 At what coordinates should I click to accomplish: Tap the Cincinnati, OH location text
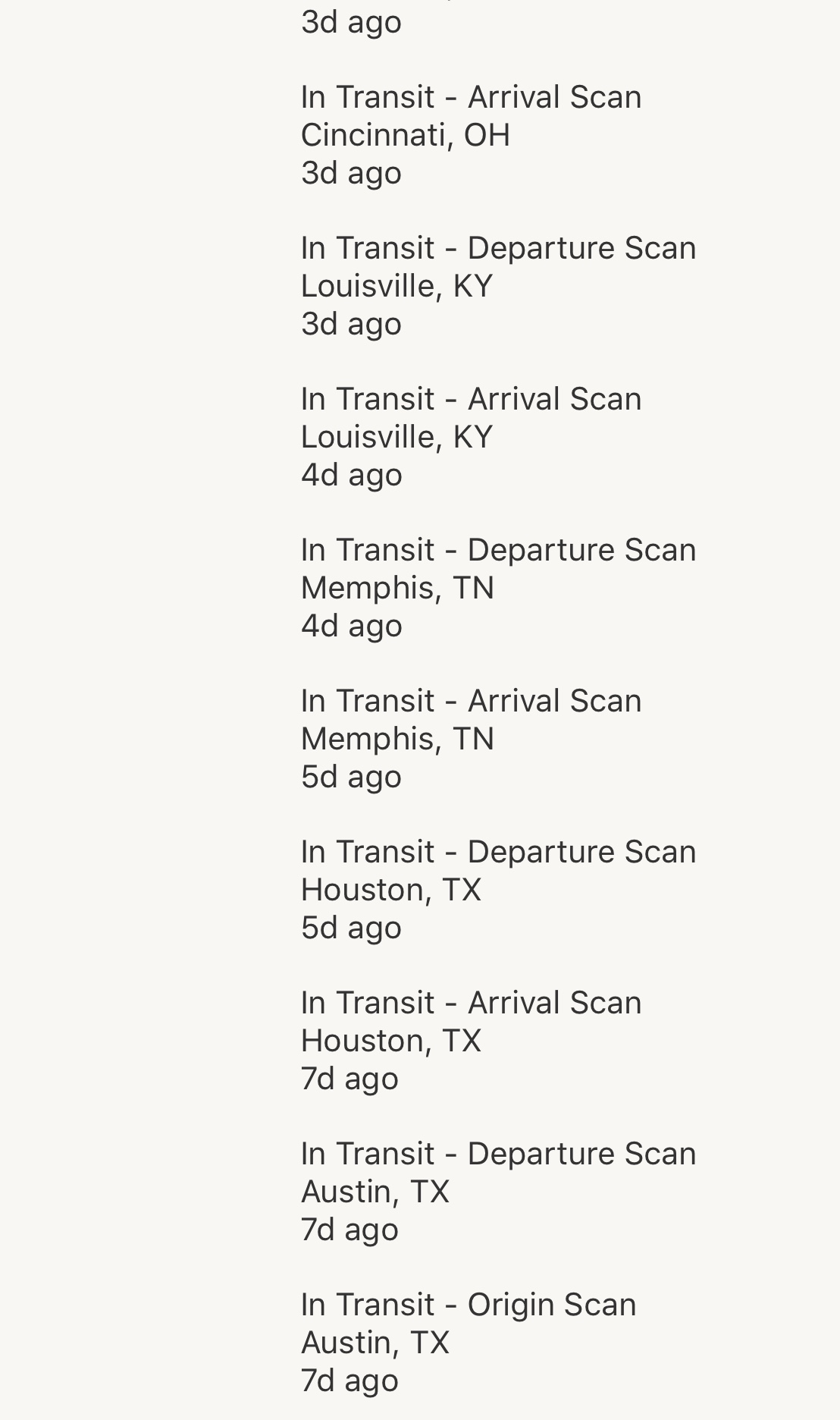[406, 135]
